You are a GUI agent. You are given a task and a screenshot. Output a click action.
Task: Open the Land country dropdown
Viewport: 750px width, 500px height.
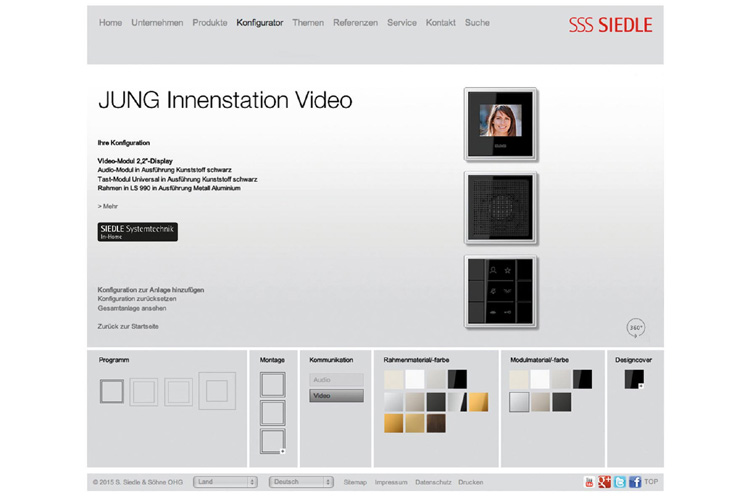(225, 482)
